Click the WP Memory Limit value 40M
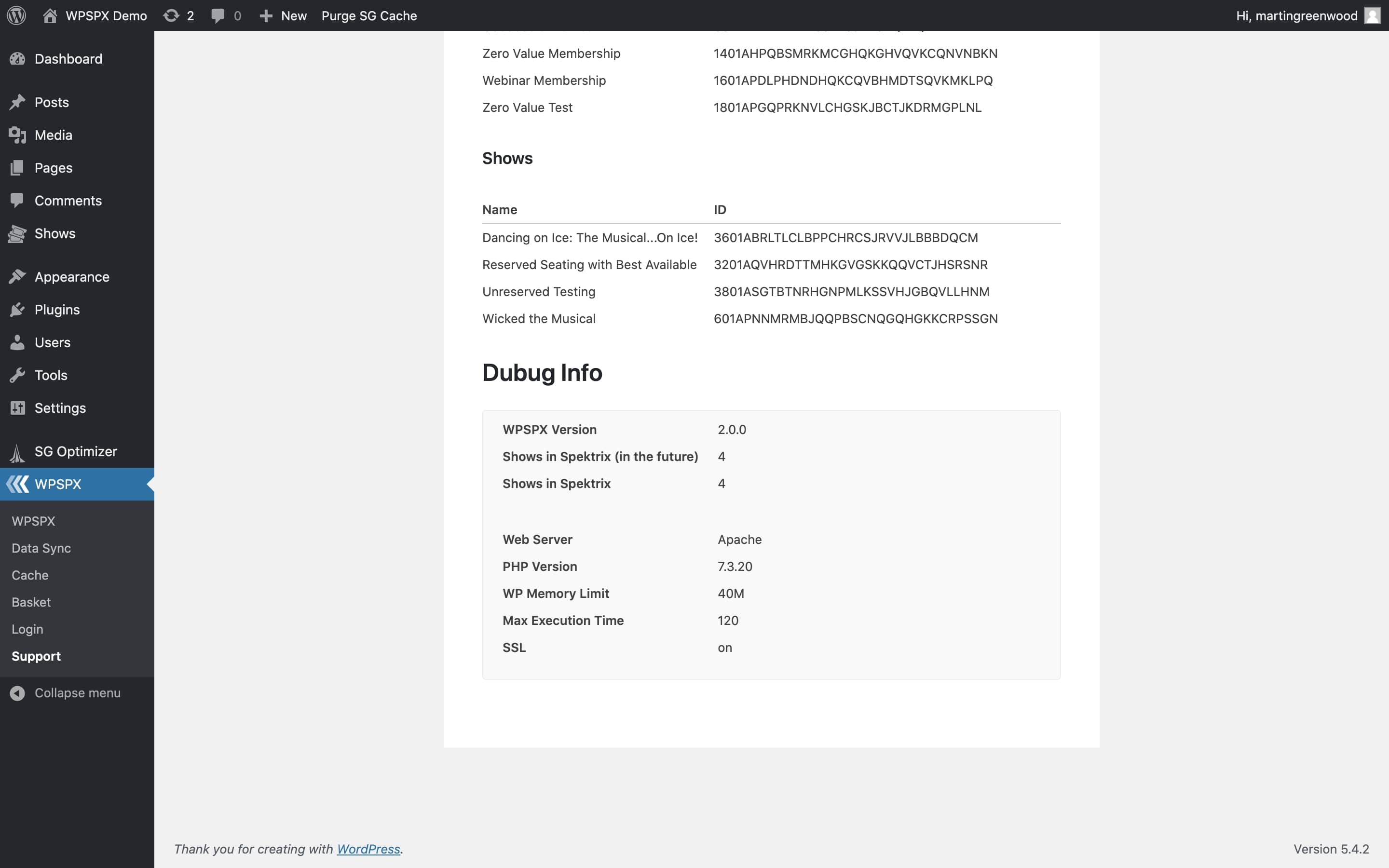 (x=731, y=594)
